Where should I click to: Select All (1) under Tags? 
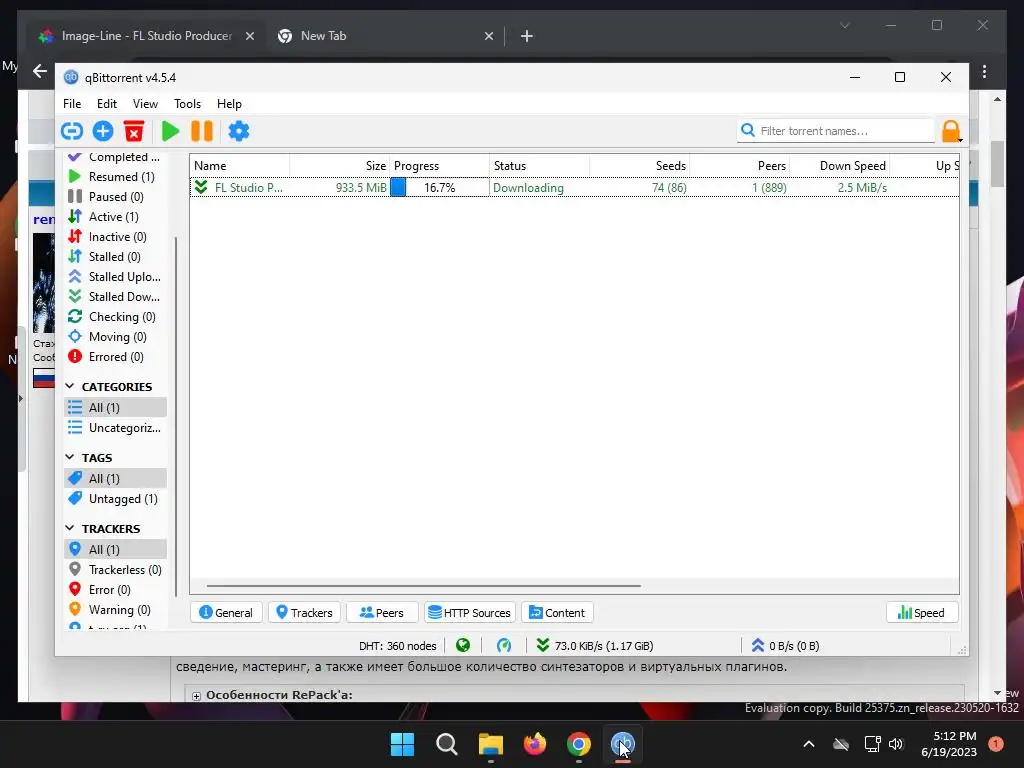116,479
